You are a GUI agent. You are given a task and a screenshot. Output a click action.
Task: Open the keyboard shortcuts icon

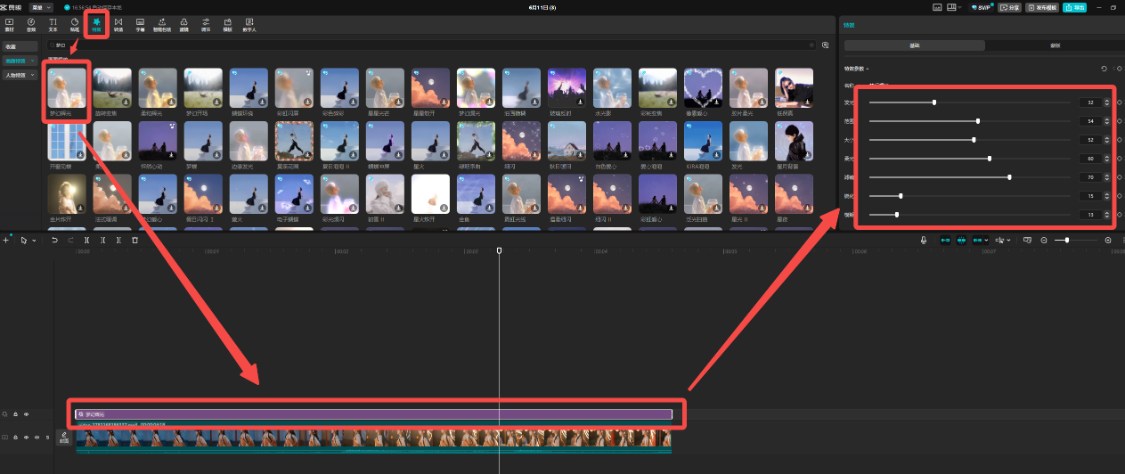[937, 7]
